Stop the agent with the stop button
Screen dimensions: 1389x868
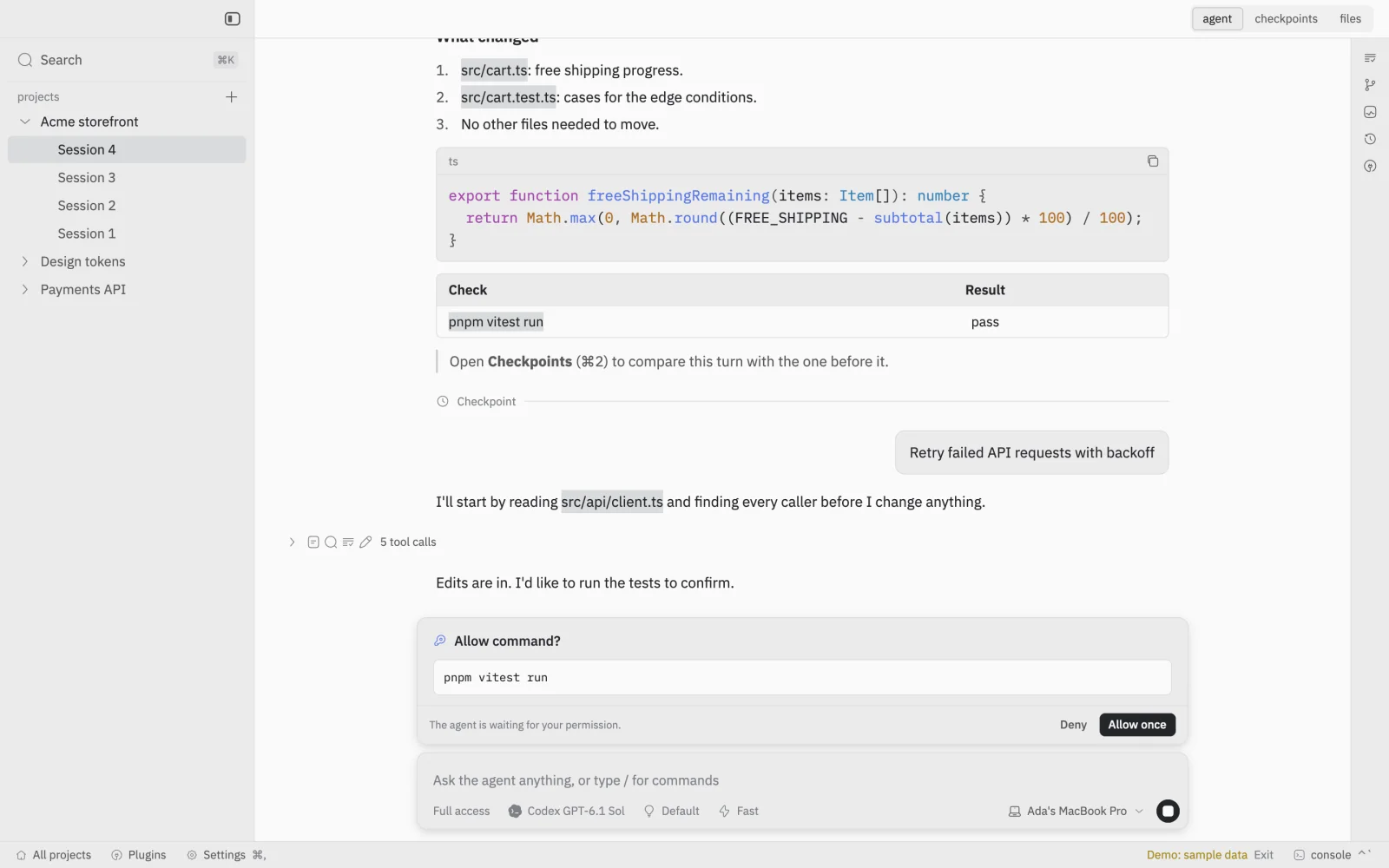(x=1168, y=811)
